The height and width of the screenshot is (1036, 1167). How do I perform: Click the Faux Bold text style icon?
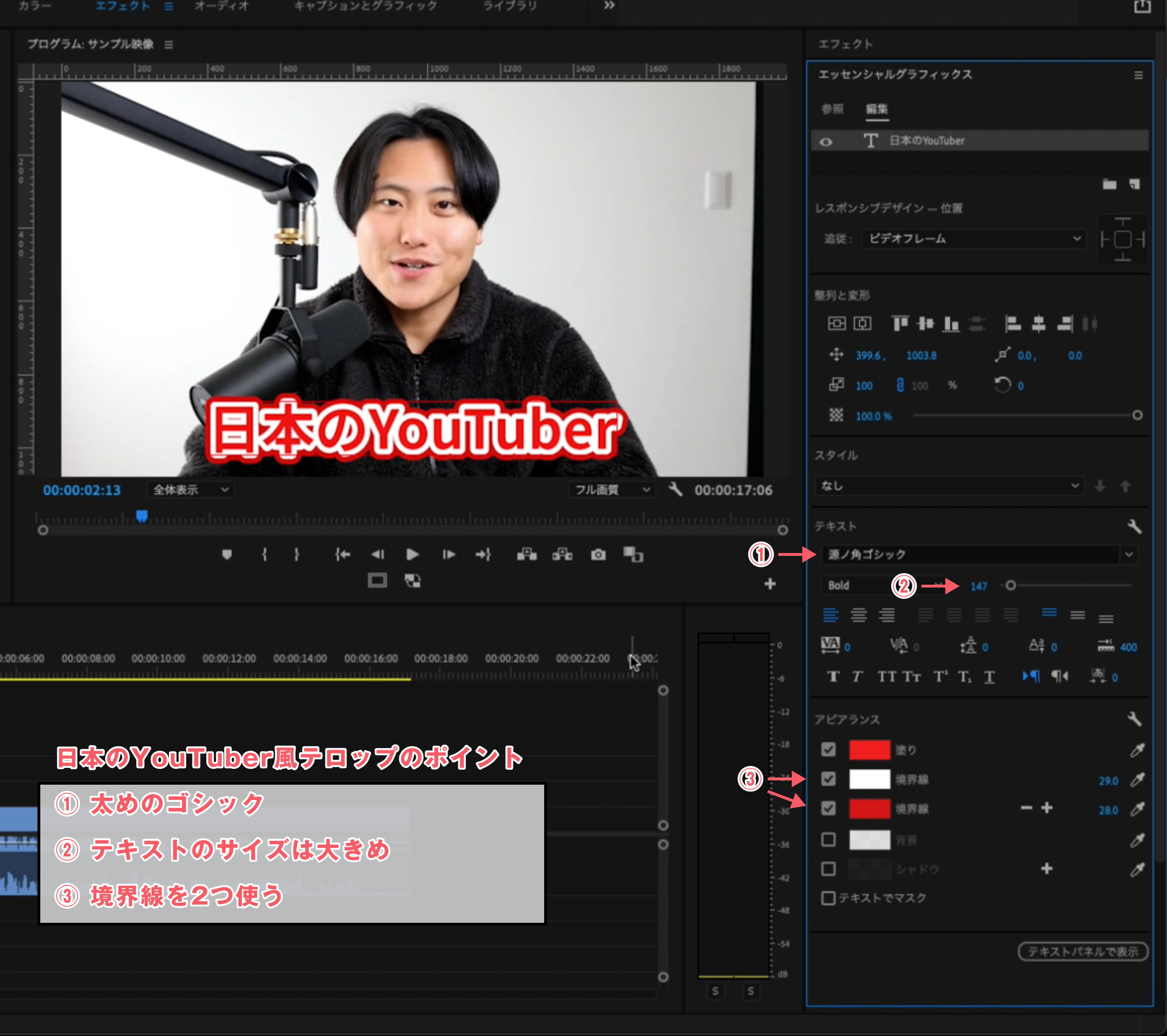click(x=833, y=677)
